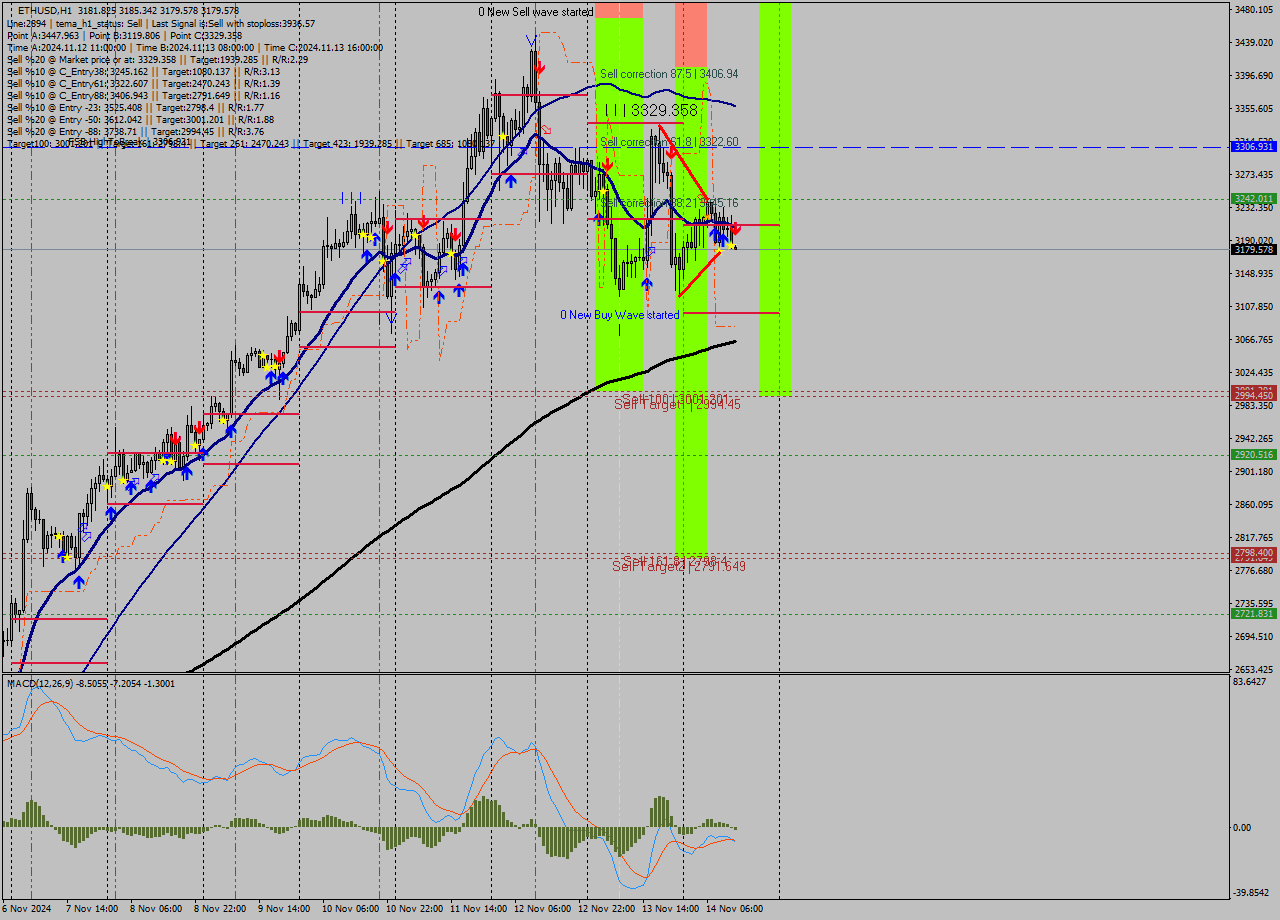Click the '12 Nov 22:00' time axis label
1280x920 pixels.
606,909
